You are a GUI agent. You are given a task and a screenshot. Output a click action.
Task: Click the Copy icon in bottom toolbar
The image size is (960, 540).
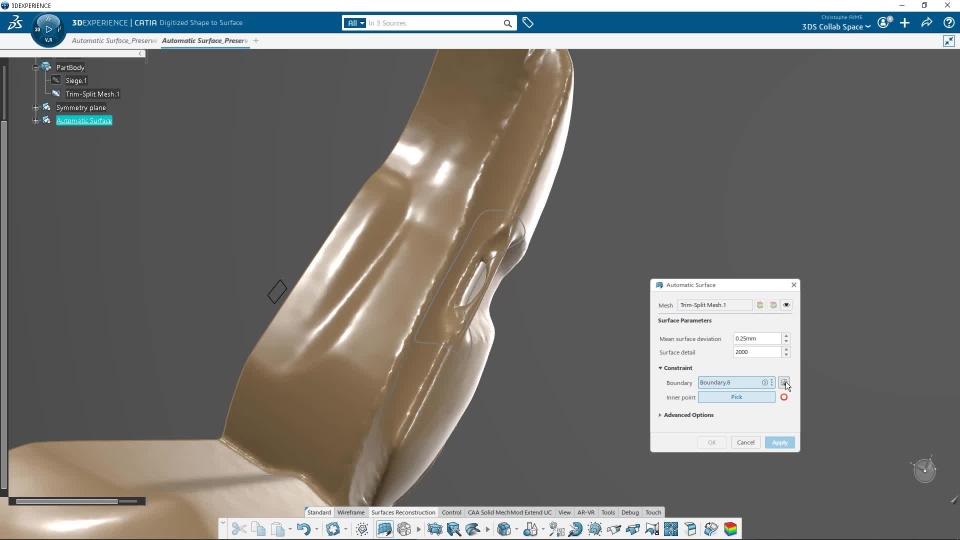(x=258, y=529)
